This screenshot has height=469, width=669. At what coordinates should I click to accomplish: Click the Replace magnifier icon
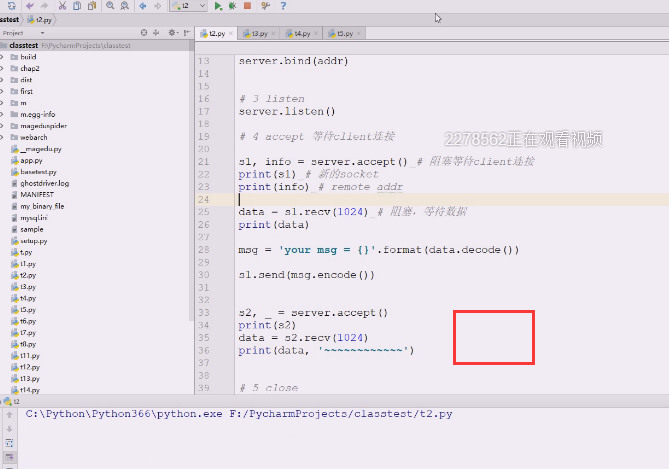[x=125, y=6]
